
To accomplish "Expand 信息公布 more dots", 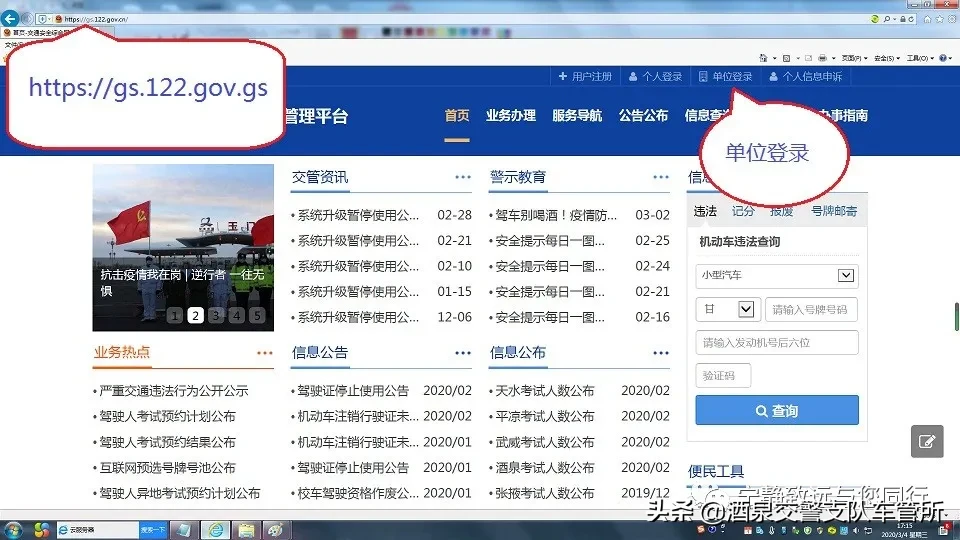I will click(x=661, y=353).
